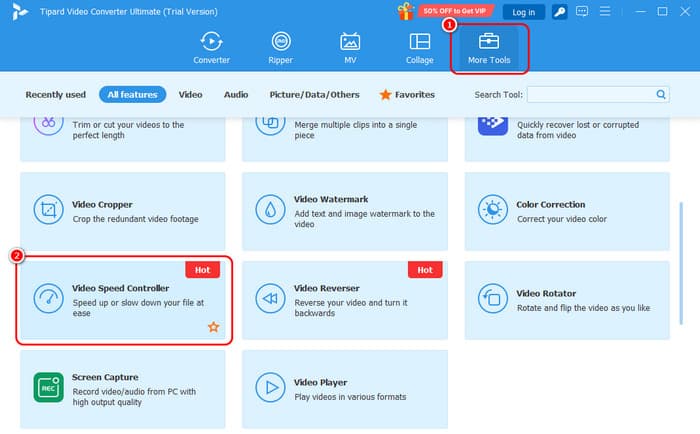This screenshot has width=700, height=434.
Task: Toggle favorite star on Video Speed Controller
Action: click(213, 327)
